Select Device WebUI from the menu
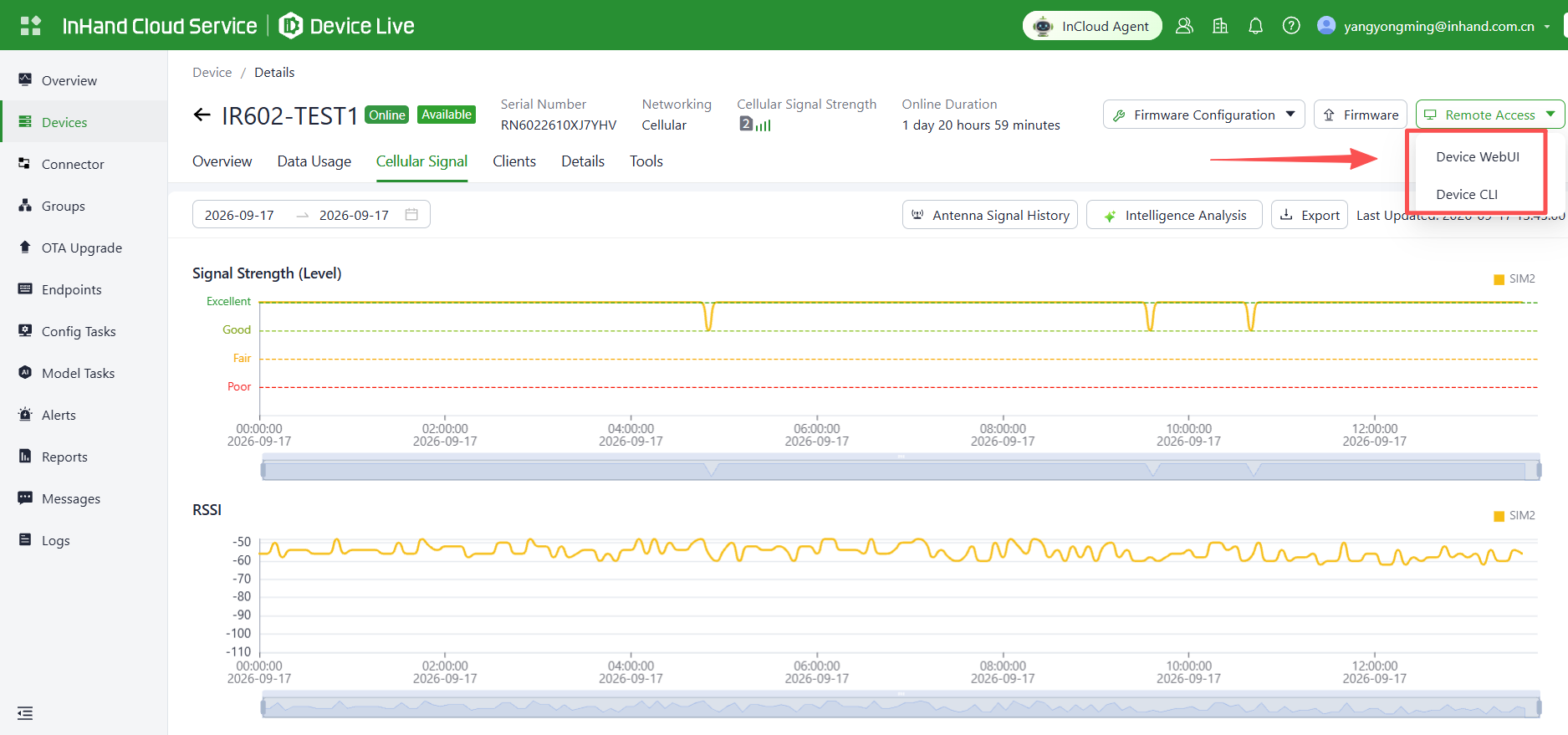The image size is (1568, 735). [x=1478, y=156]
